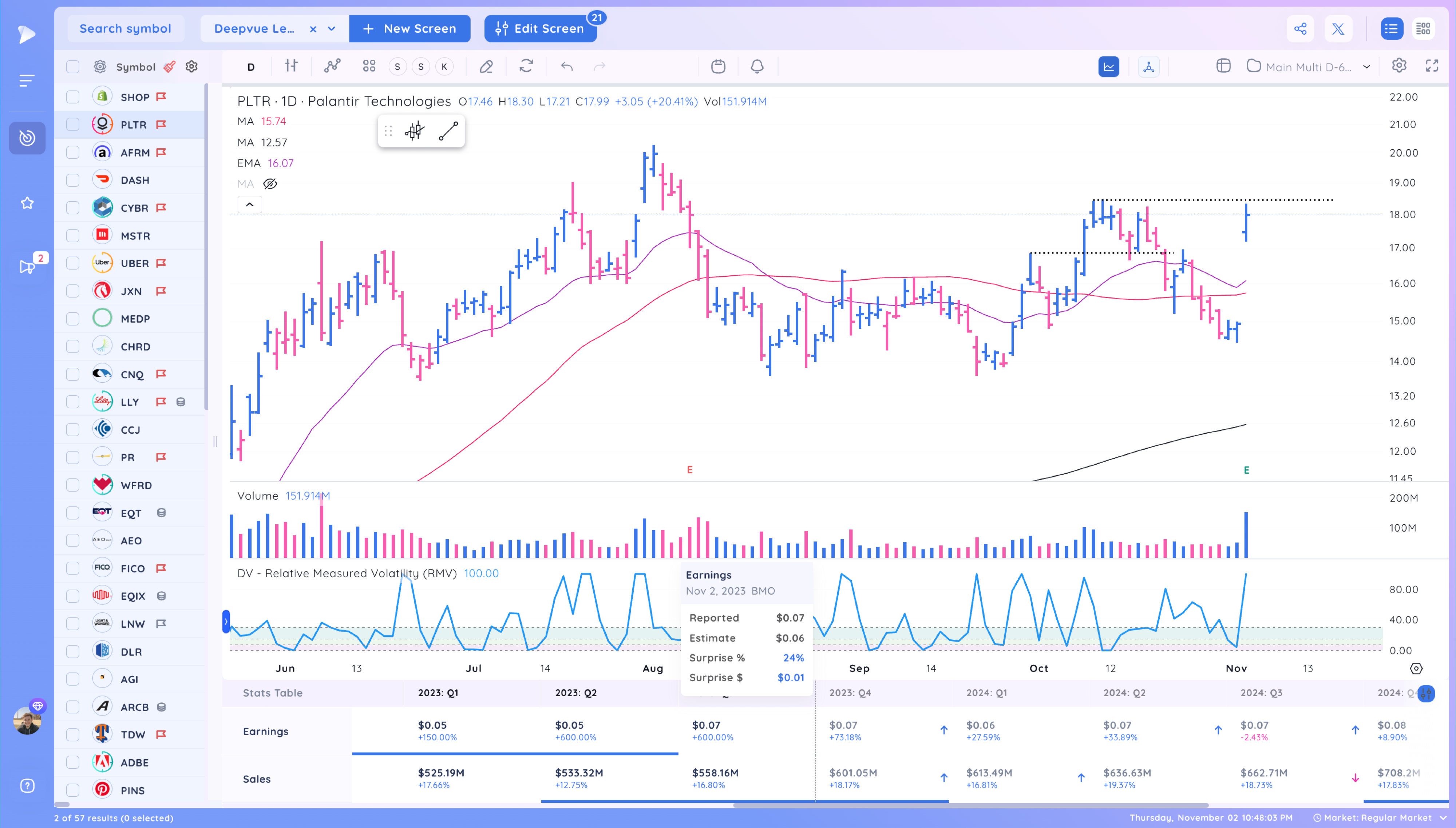Open the share icon in top bar

[1300, 28]
